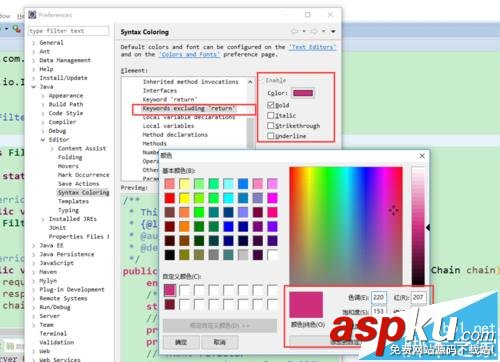Open the Build Path preferences
The height and width of the screenshot is (362, 500).
[66, 104]
